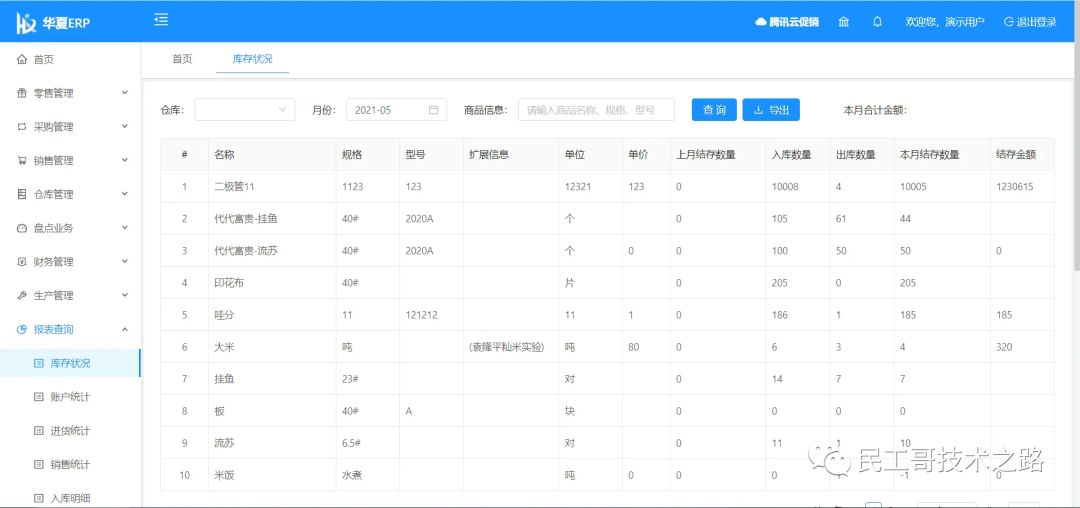Expand the 财务管理 menu chevron

(125, 261)
